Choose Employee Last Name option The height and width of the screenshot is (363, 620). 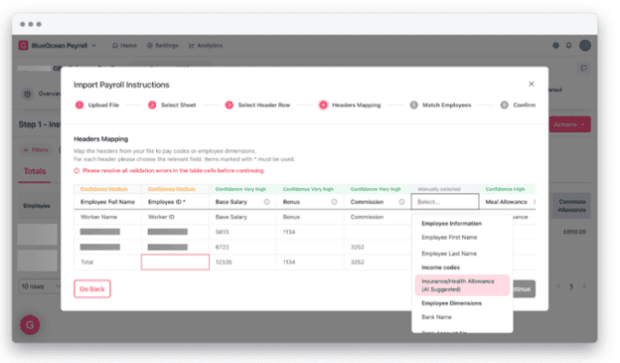pos(449,253)
